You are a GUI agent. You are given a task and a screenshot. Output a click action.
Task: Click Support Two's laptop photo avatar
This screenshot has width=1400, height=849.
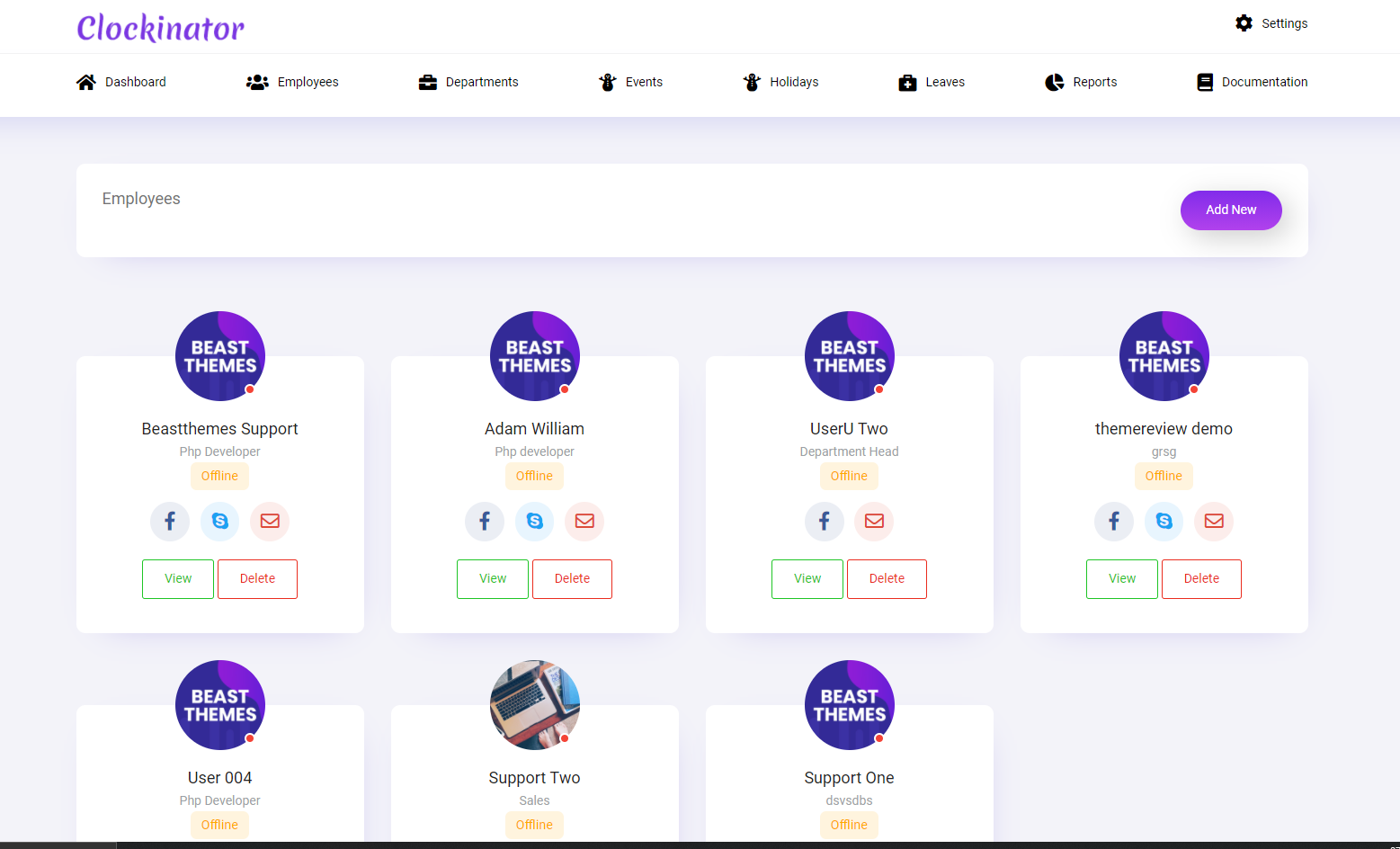(535, 705)
